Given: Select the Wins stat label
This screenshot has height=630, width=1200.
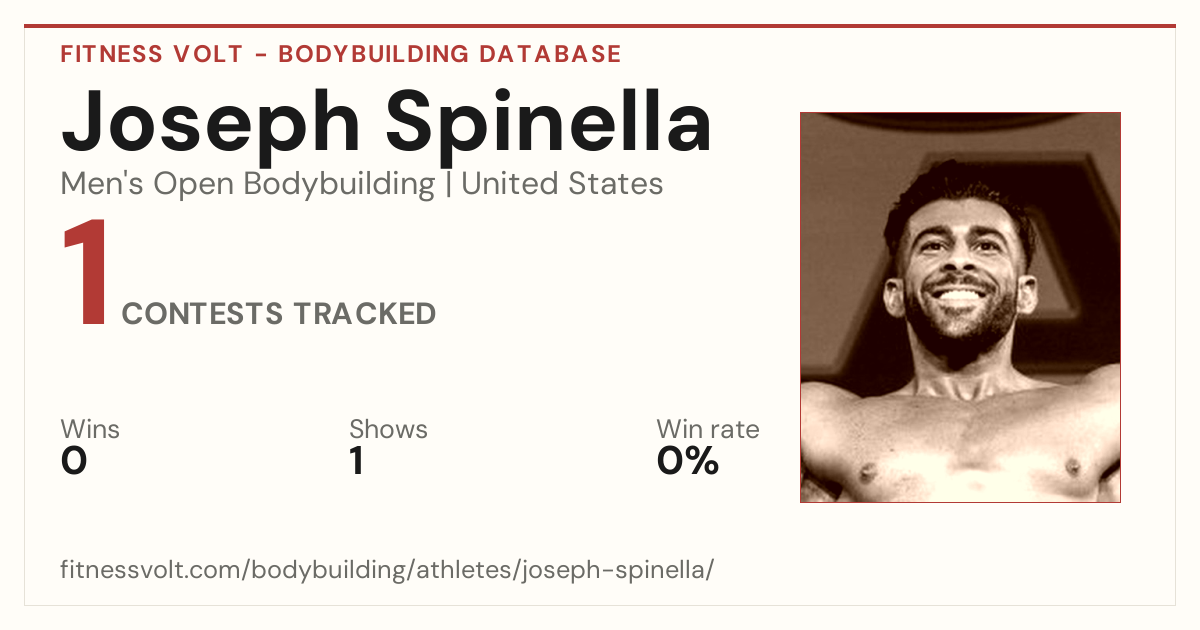Looking at the screenshot, I should 90,430.
